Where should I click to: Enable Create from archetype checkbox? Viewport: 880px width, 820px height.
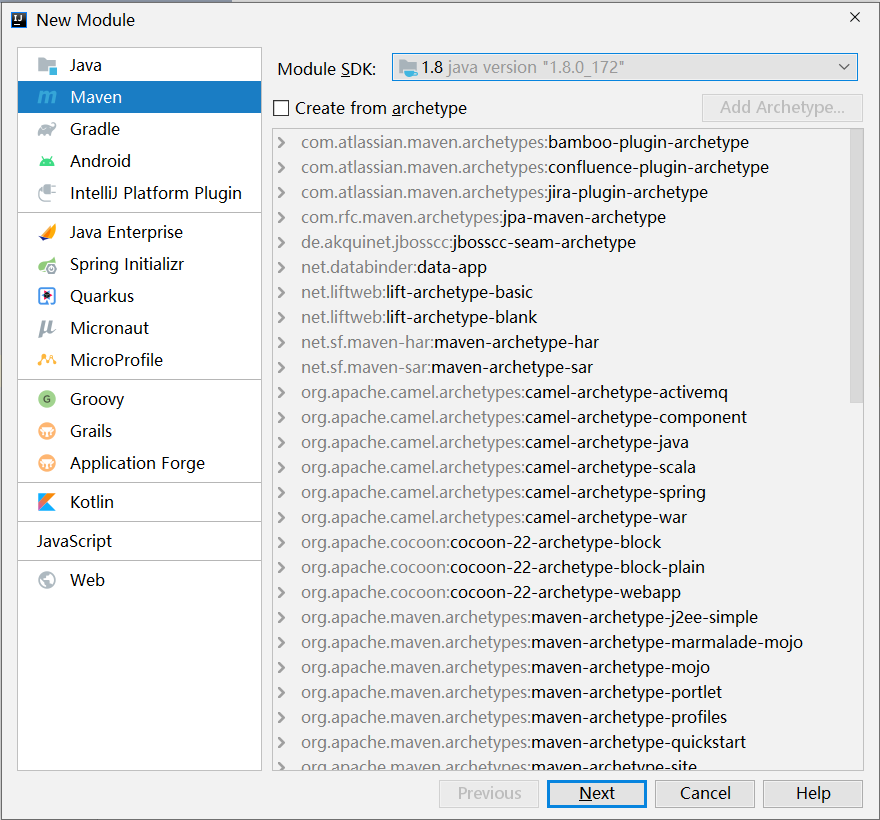(x=281, y=108)
